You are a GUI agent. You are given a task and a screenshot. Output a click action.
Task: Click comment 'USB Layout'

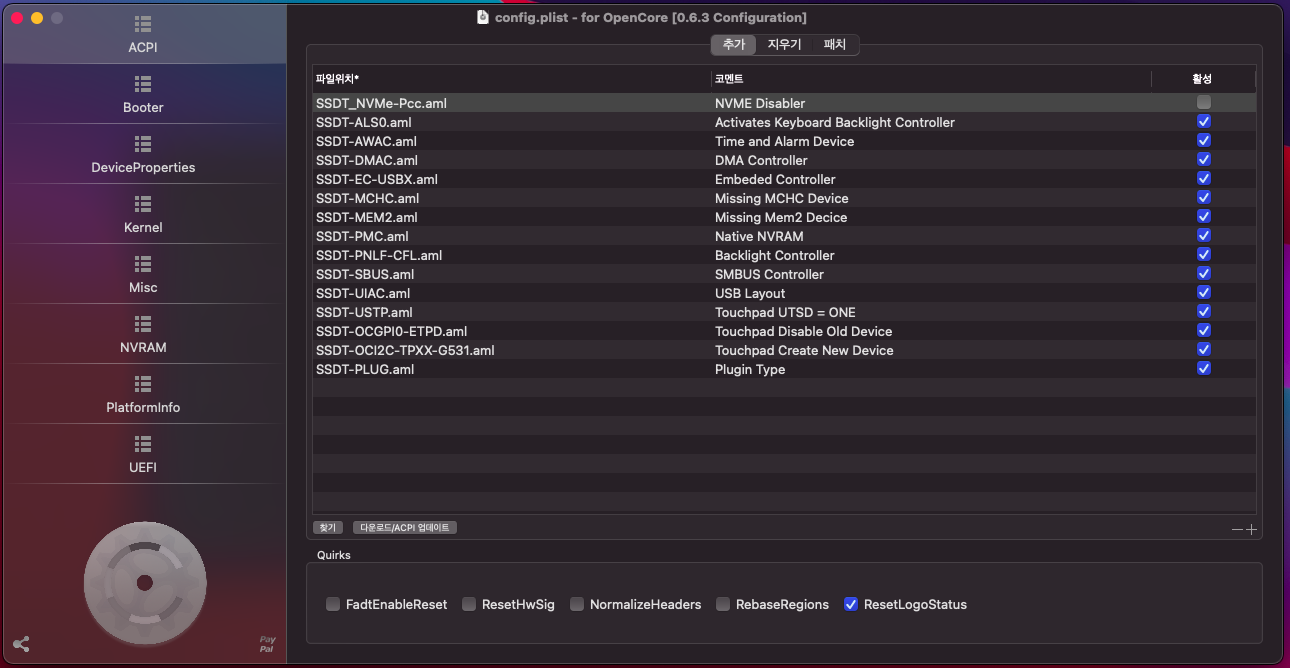point(750,293)
